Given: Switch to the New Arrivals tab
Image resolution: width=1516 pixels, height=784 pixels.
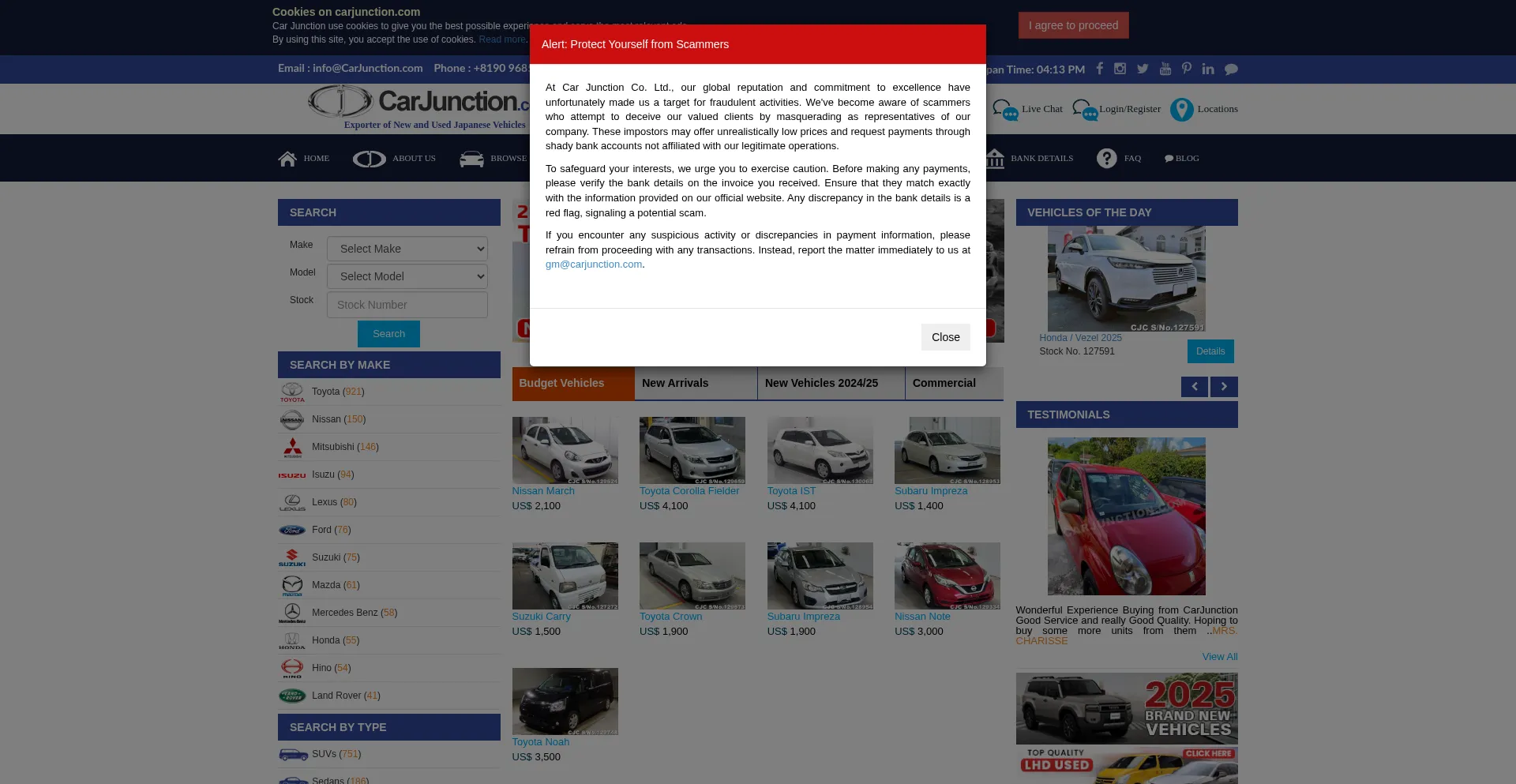Looking at the screenshot, I should (x=676, y=383).
